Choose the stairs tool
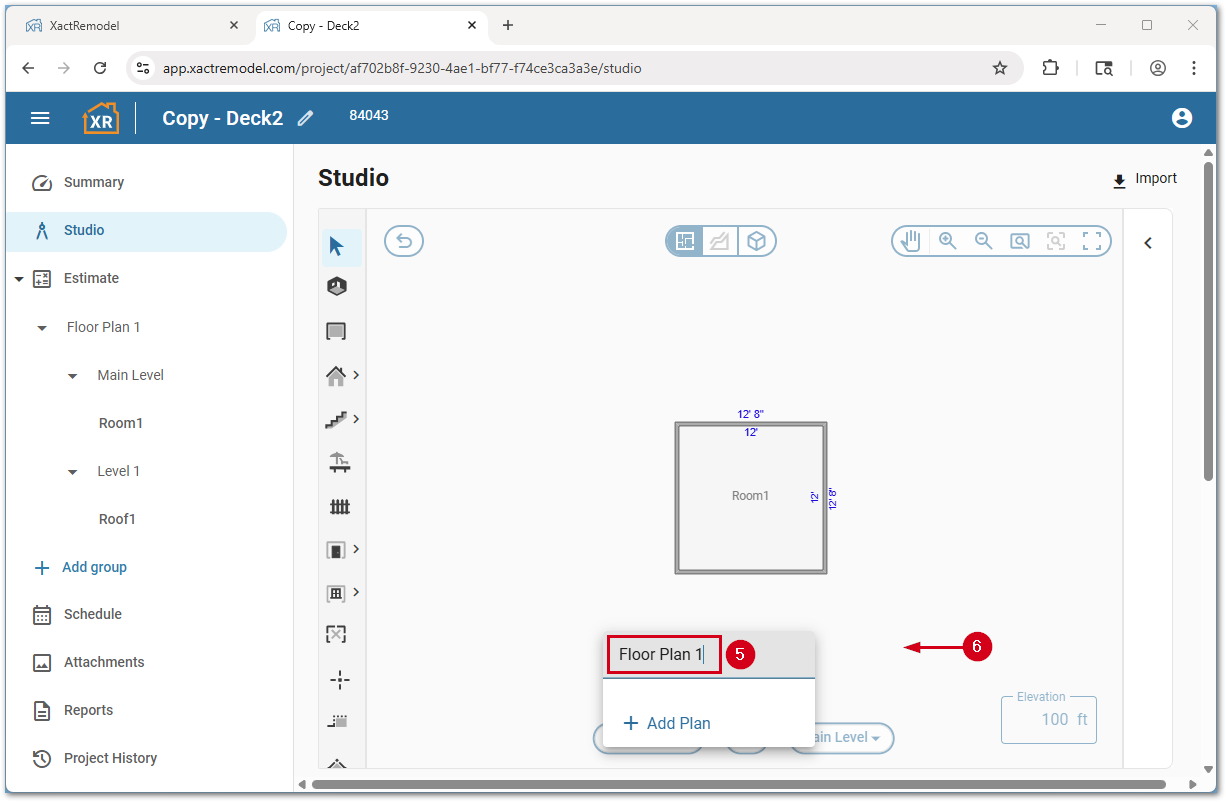1226x802 pixels. pyautogui.click(x=336, y=420)
